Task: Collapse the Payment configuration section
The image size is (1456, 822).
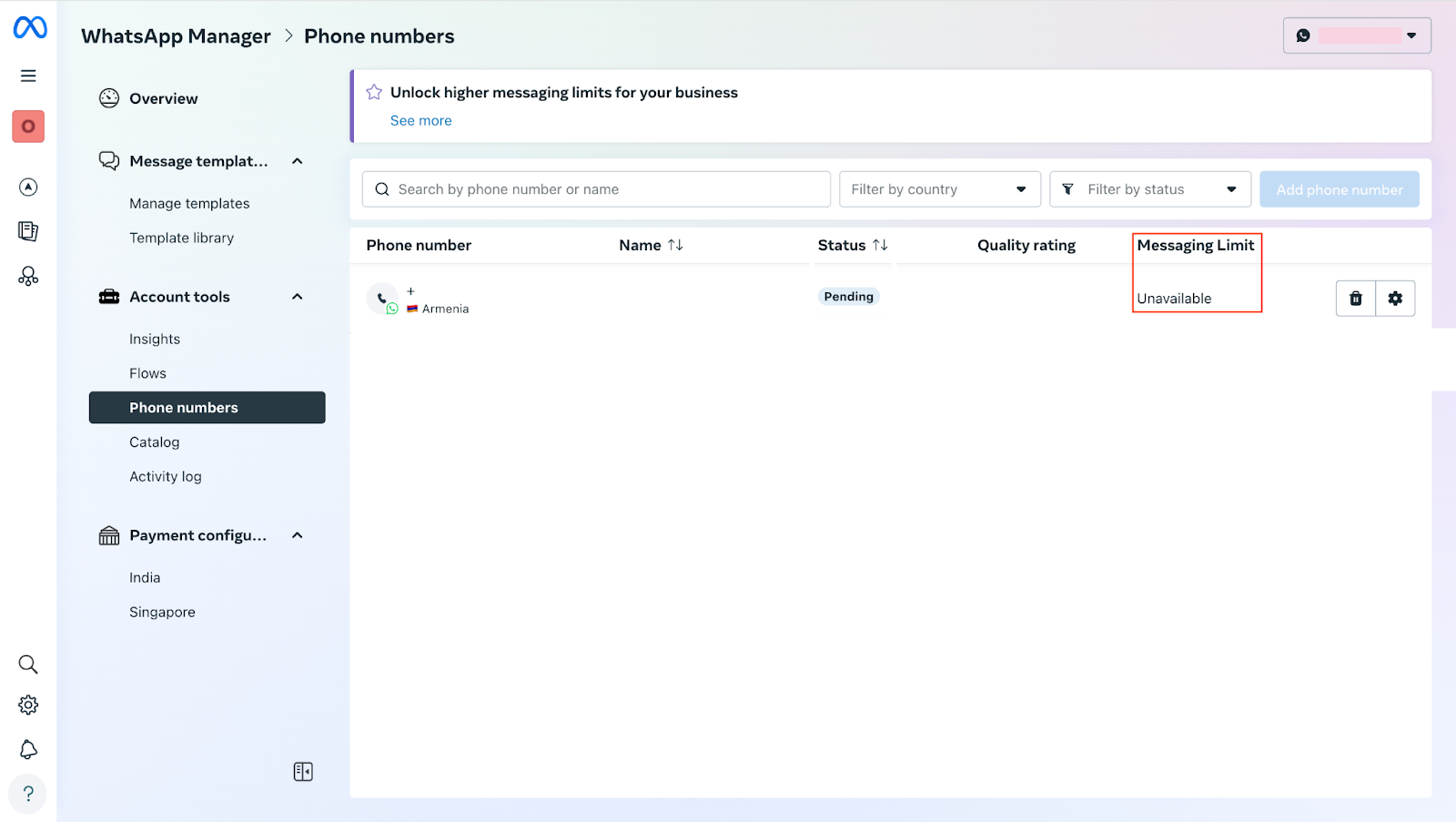Action: 297,535
